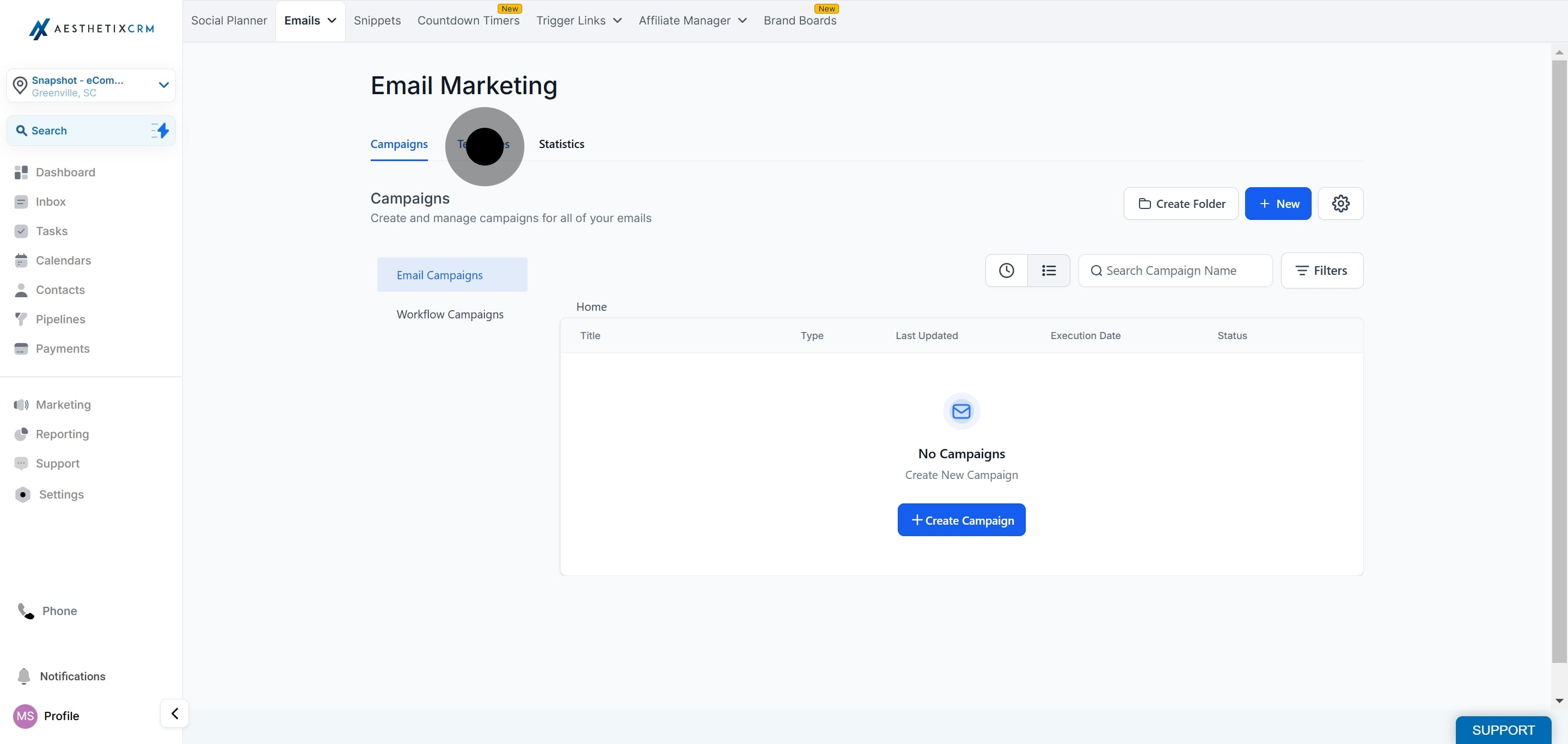Click the sidebar Search box
1568x744 pixels.
(x=91, y=130)
